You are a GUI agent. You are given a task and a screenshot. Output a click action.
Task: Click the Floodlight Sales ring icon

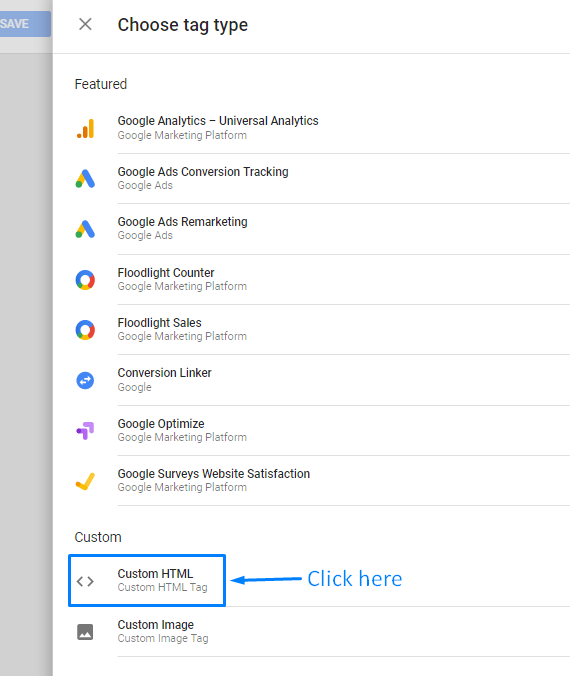pyautogui.click(x=85, y=330)
